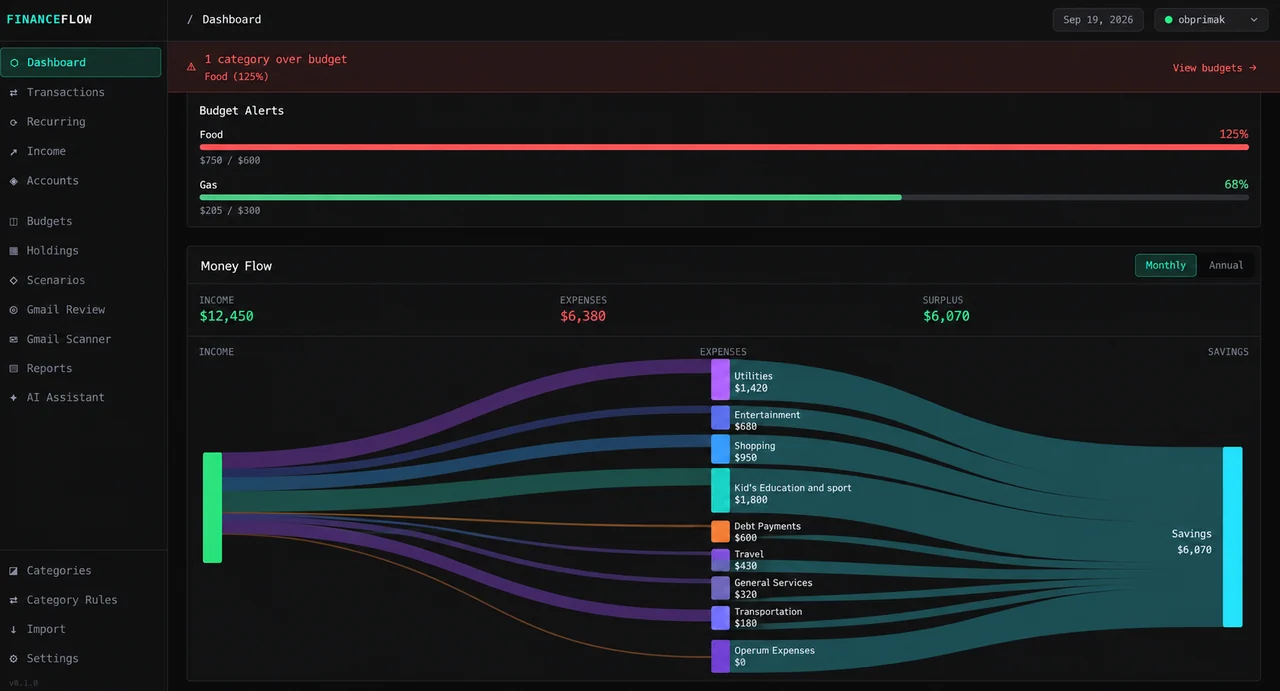Click the cyan Savings node bar

tap(1232, 537)
